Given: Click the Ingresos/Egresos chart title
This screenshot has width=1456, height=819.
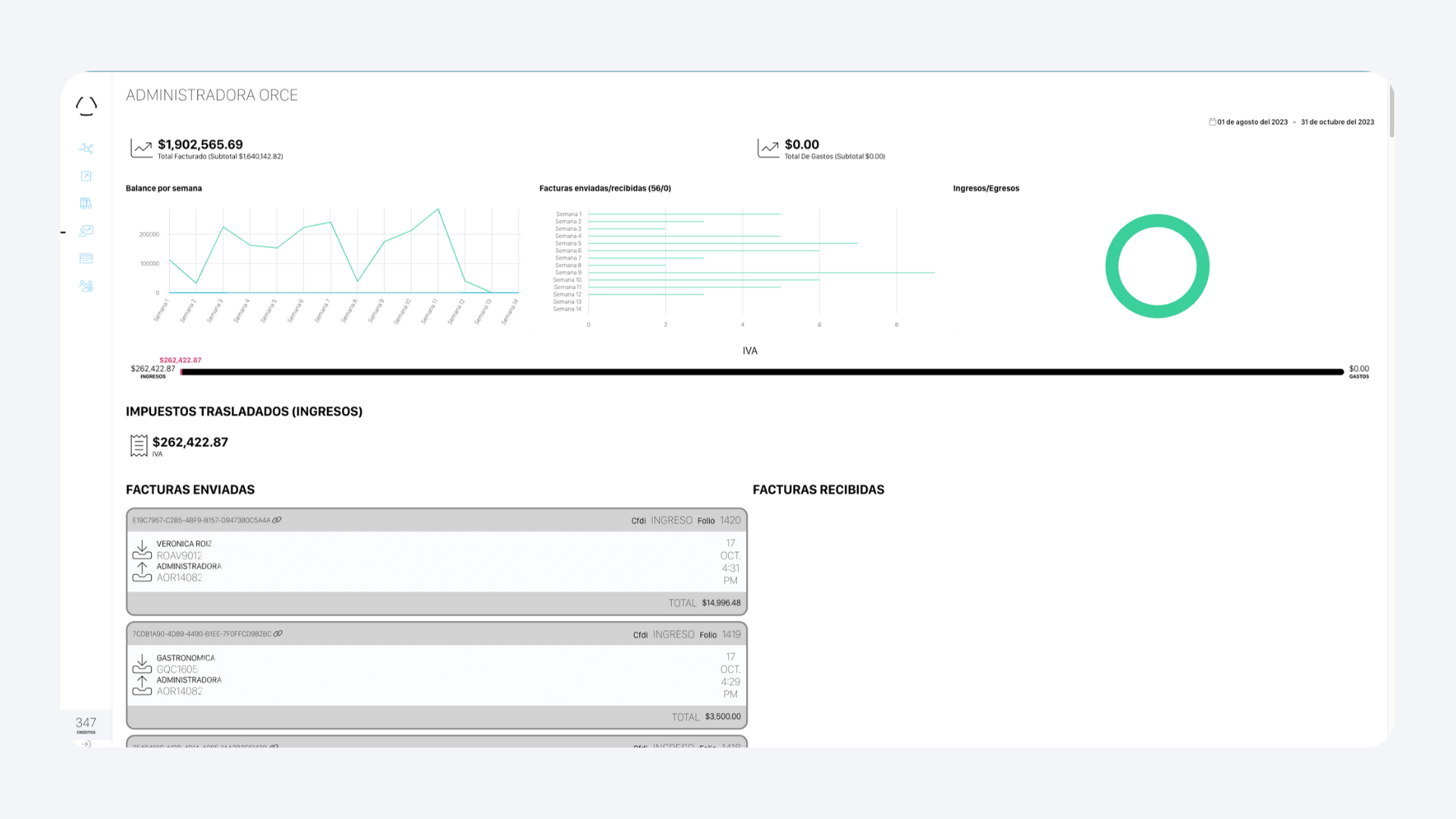Looking at the screenshot, I should pos(986,188).
